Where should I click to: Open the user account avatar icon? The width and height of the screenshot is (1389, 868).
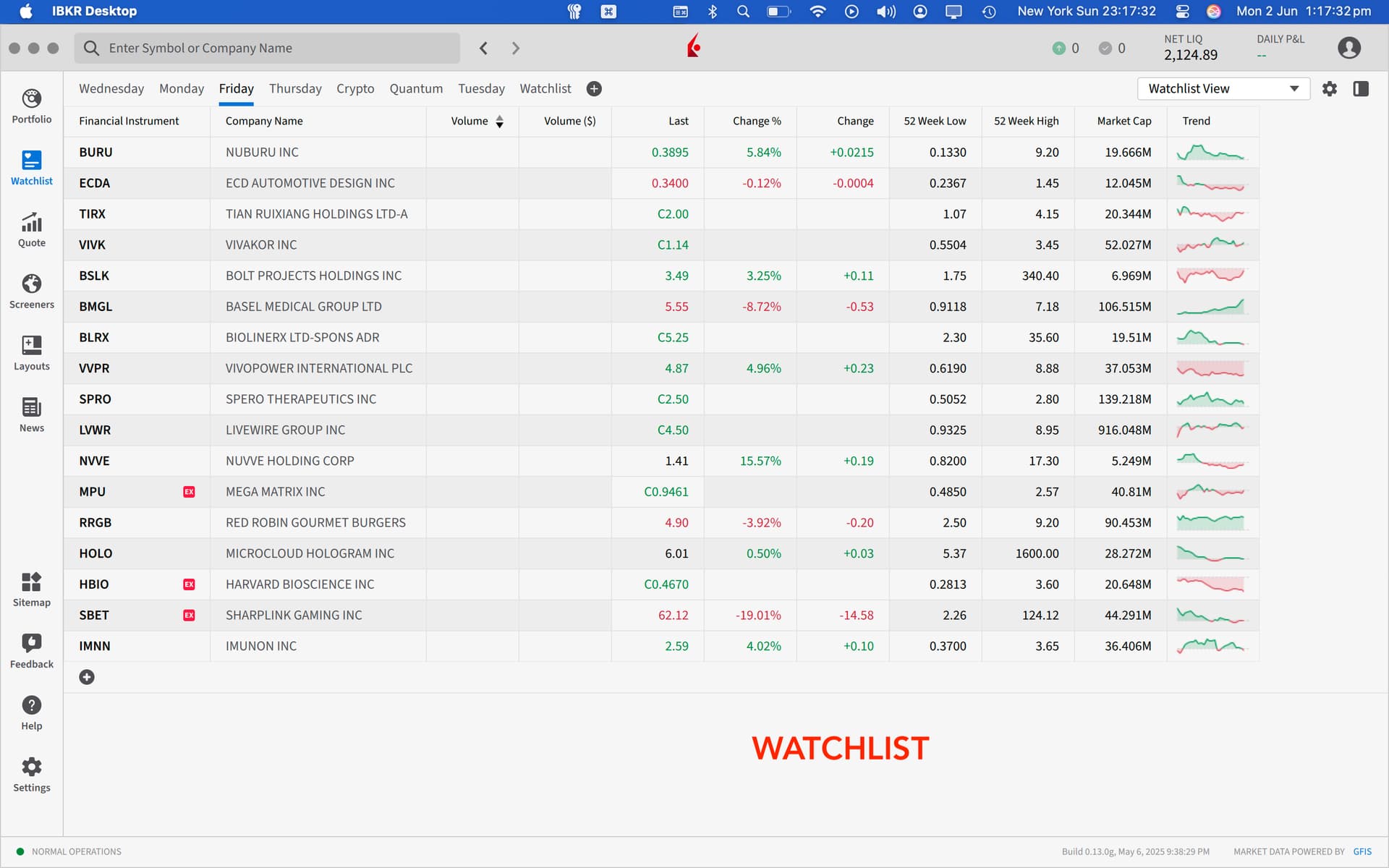coord(1349,48)
